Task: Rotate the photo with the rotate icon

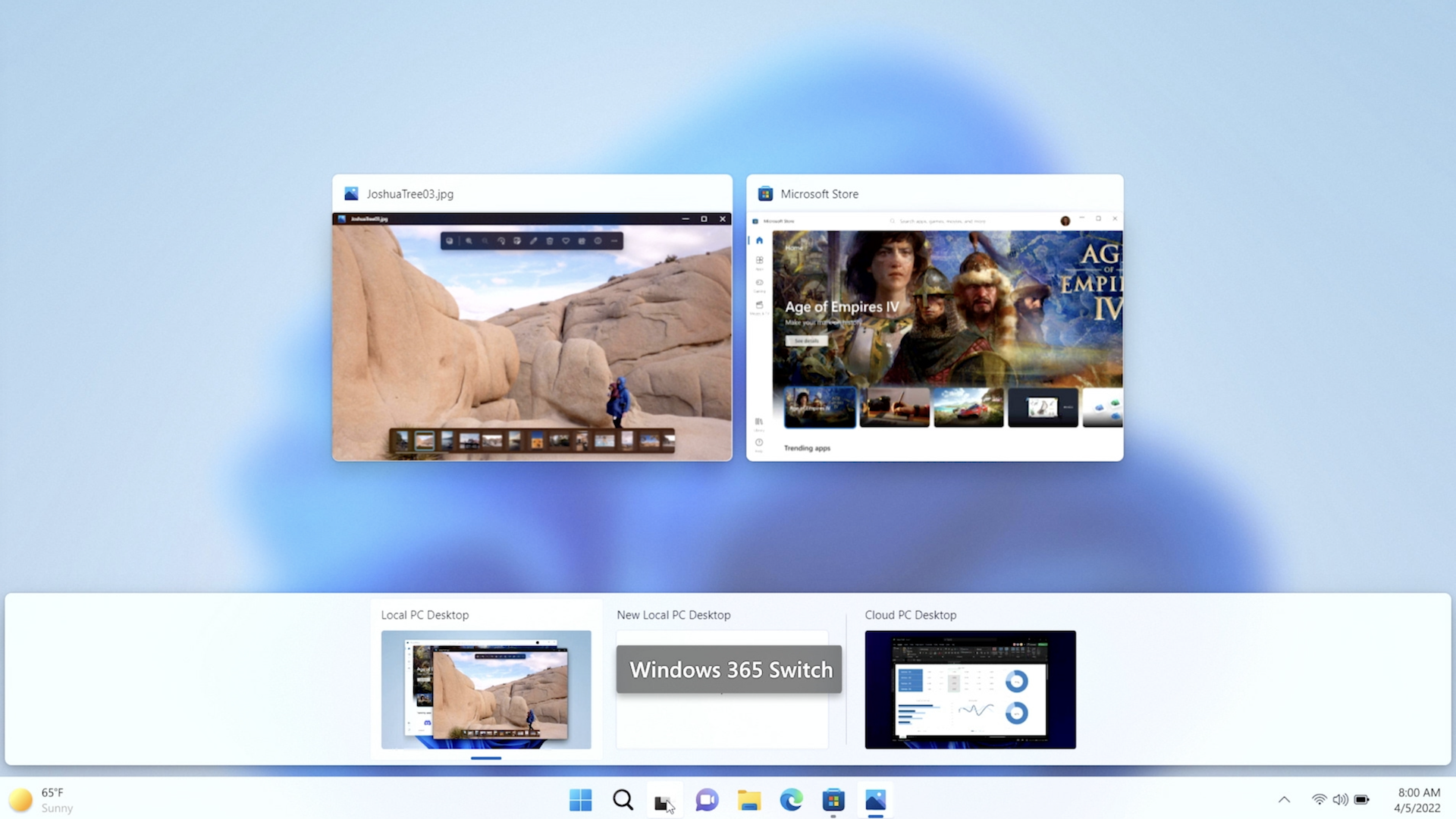Action: click(x=501, y=241)
